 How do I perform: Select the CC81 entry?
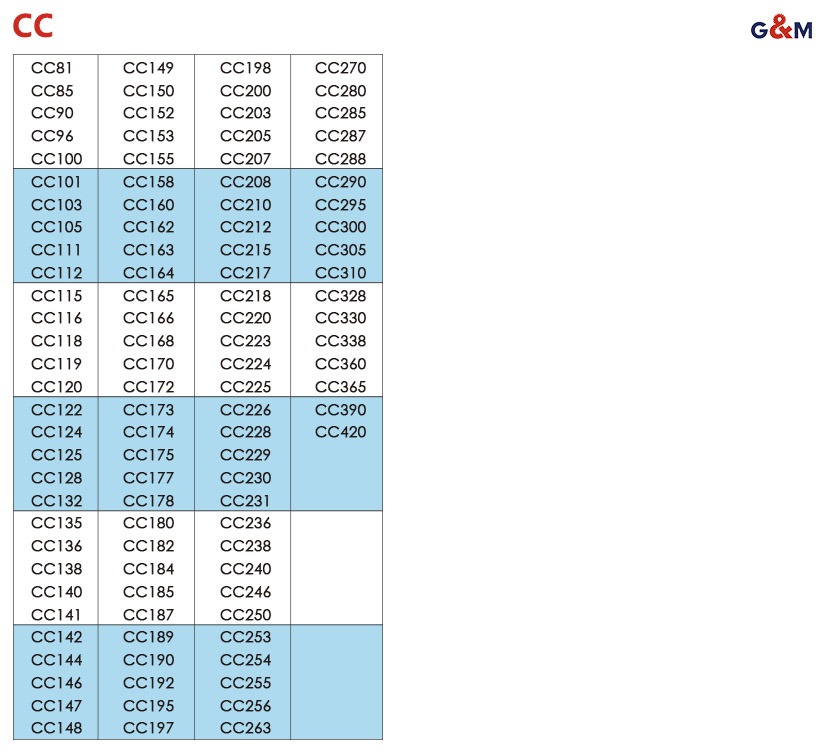[52, 68]
